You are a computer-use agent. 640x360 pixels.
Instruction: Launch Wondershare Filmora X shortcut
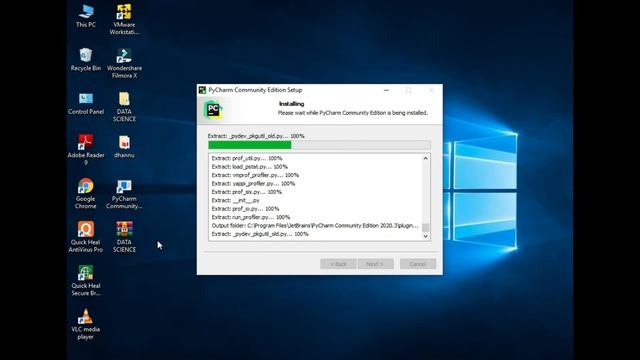pos(124,63)
